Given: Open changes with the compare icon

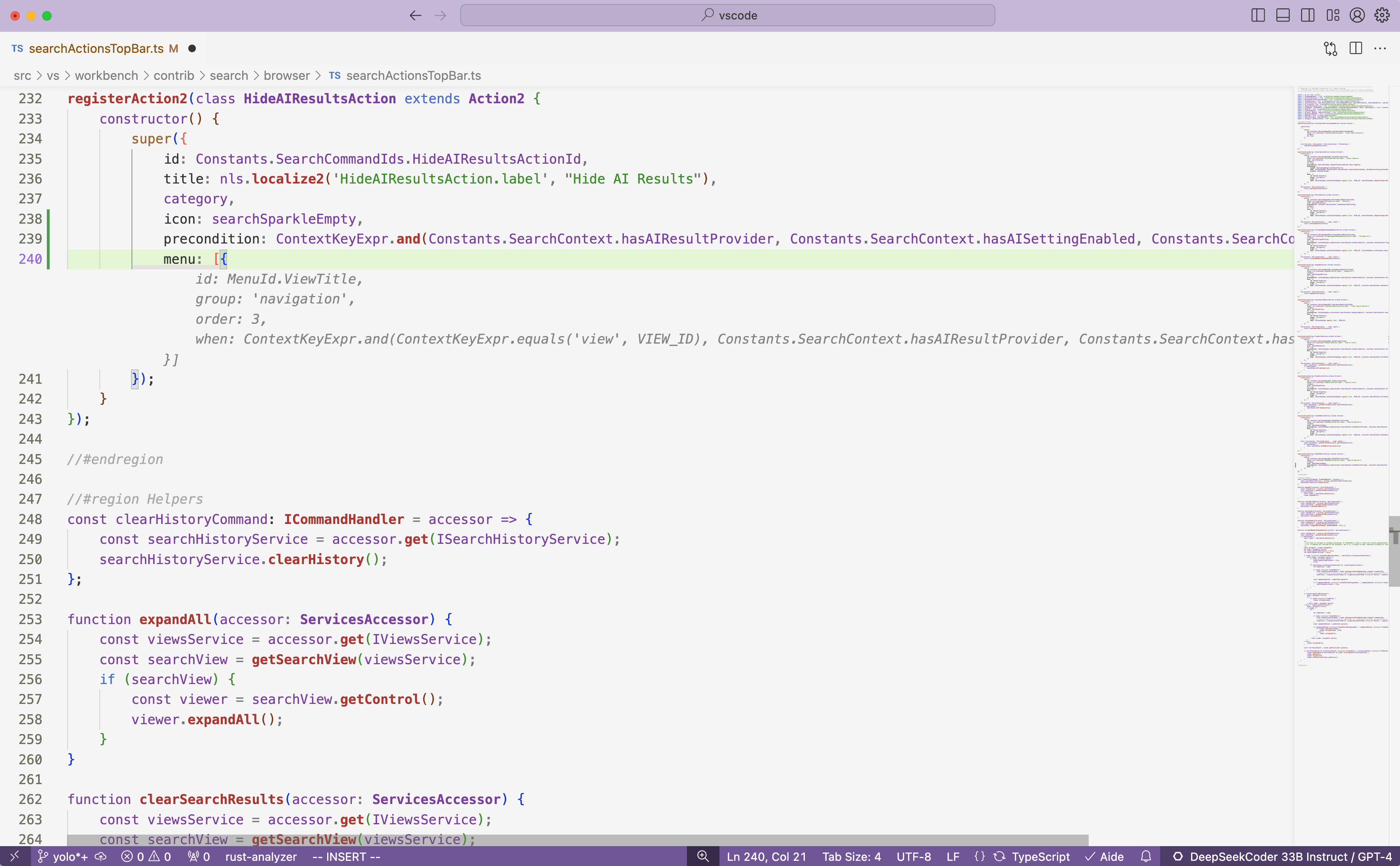Looking at the screenshot, I should pos(1331,49).
